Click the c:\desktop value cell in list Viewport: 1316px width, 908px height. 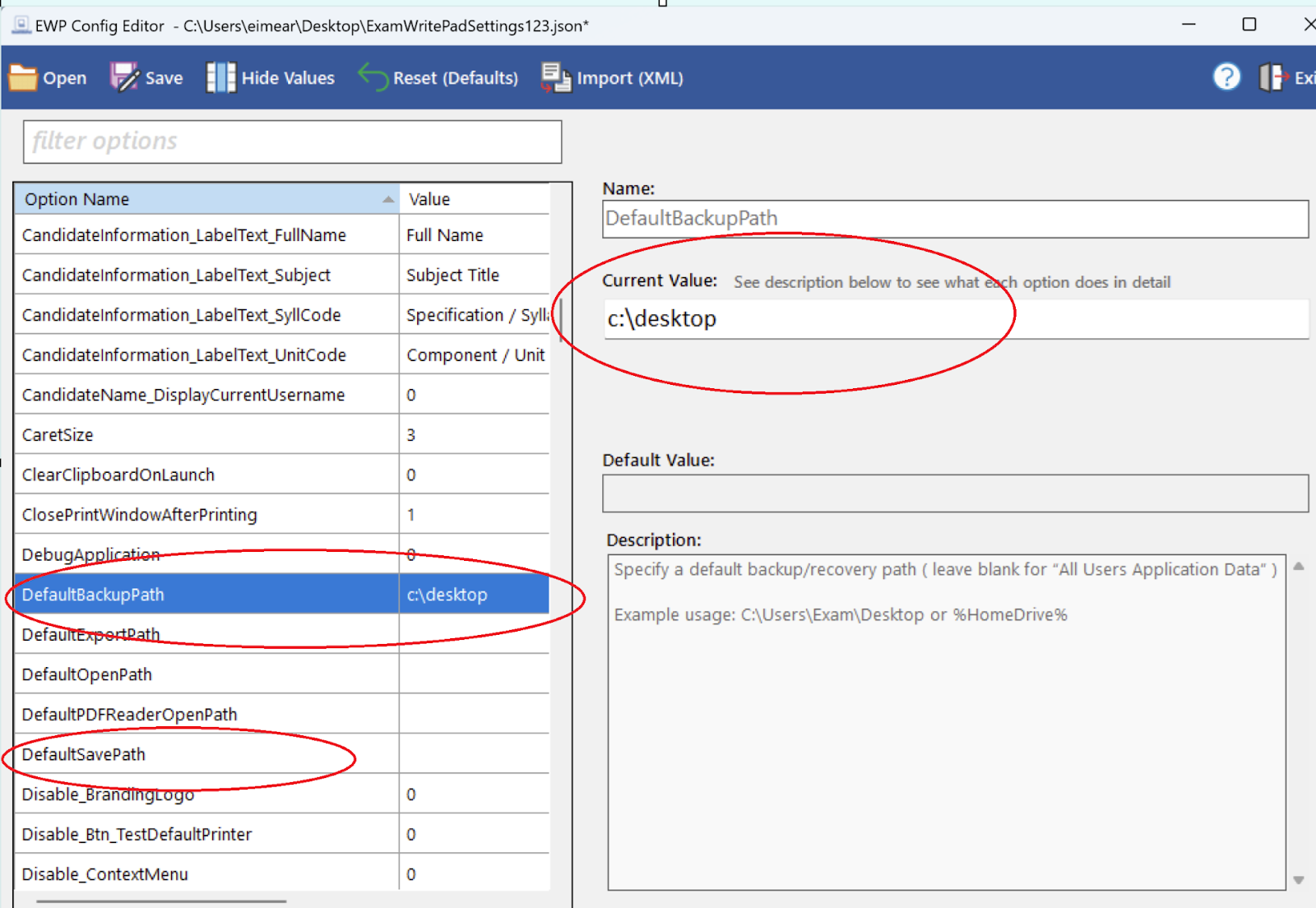point(475,595)
